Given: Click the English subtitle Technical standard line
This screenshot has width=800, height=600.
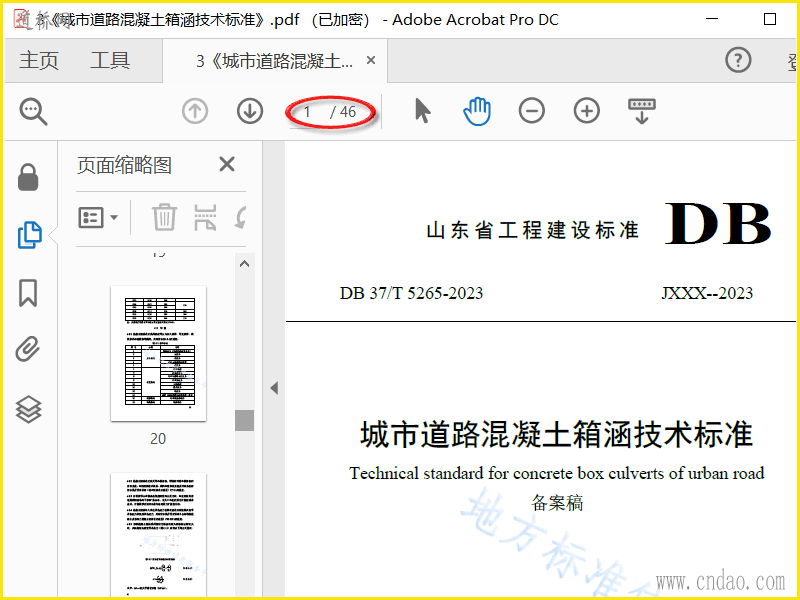Looking at the screenshot, I should point(557,473).
